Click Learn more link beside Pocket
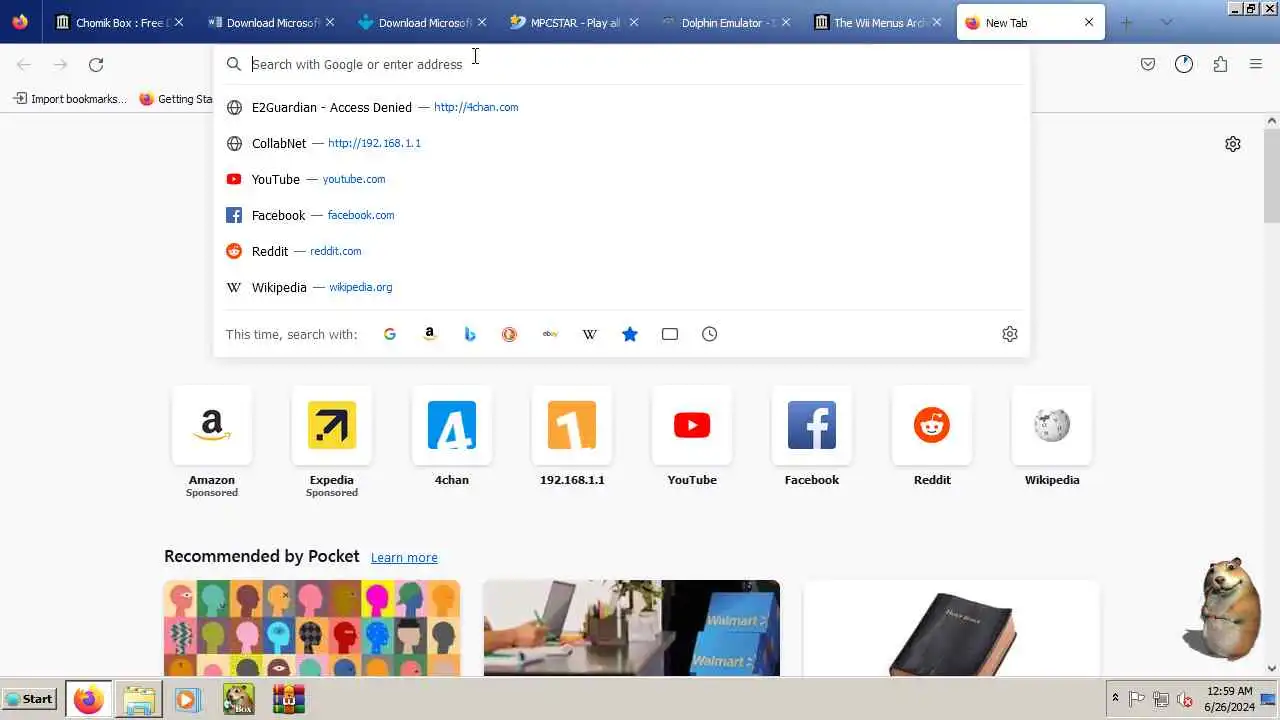1280x720 pixels. click(x=404, y=558)
